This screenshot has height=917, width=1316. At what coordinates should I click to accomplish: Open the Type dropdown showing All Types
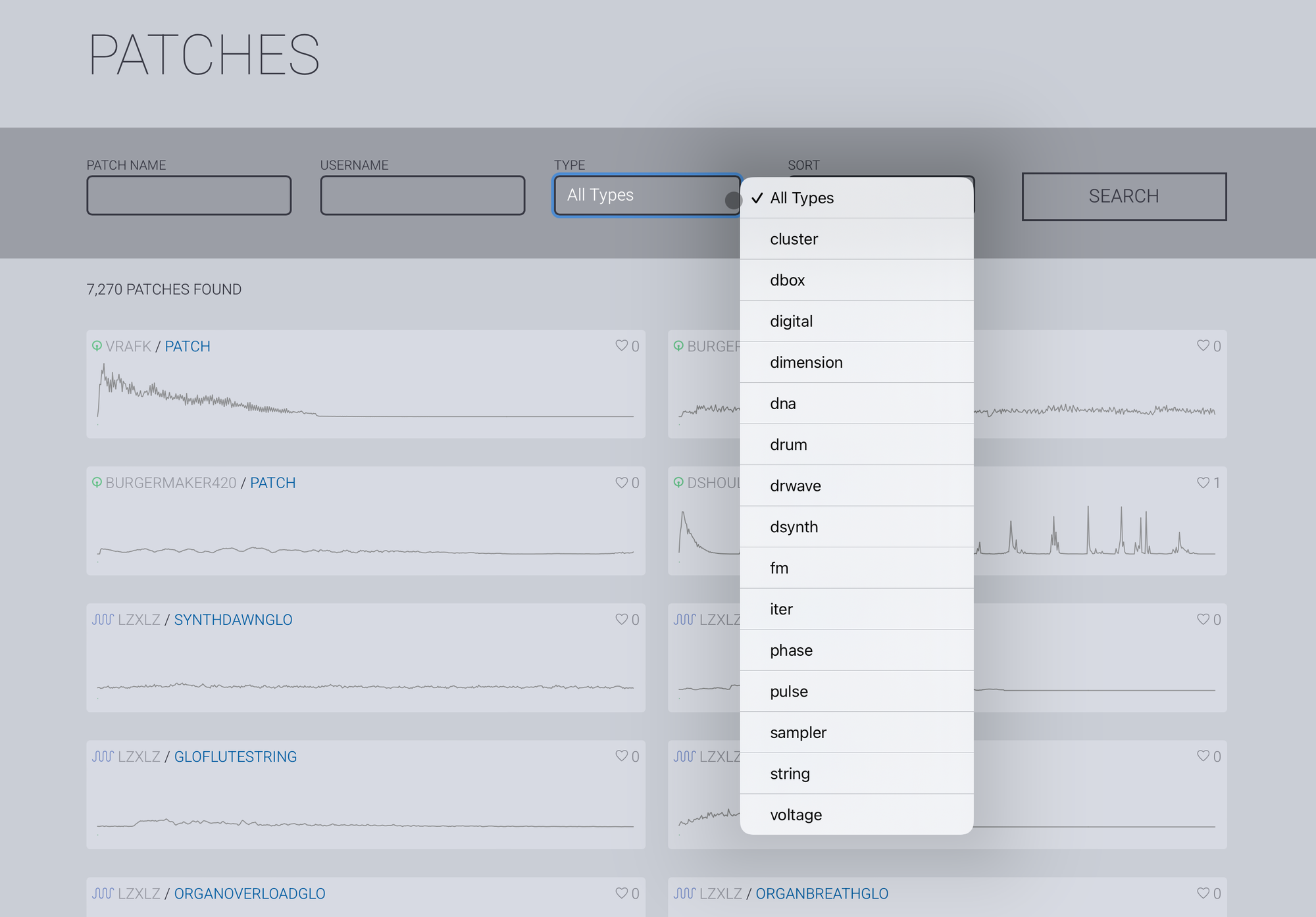[x=647, y=195]
